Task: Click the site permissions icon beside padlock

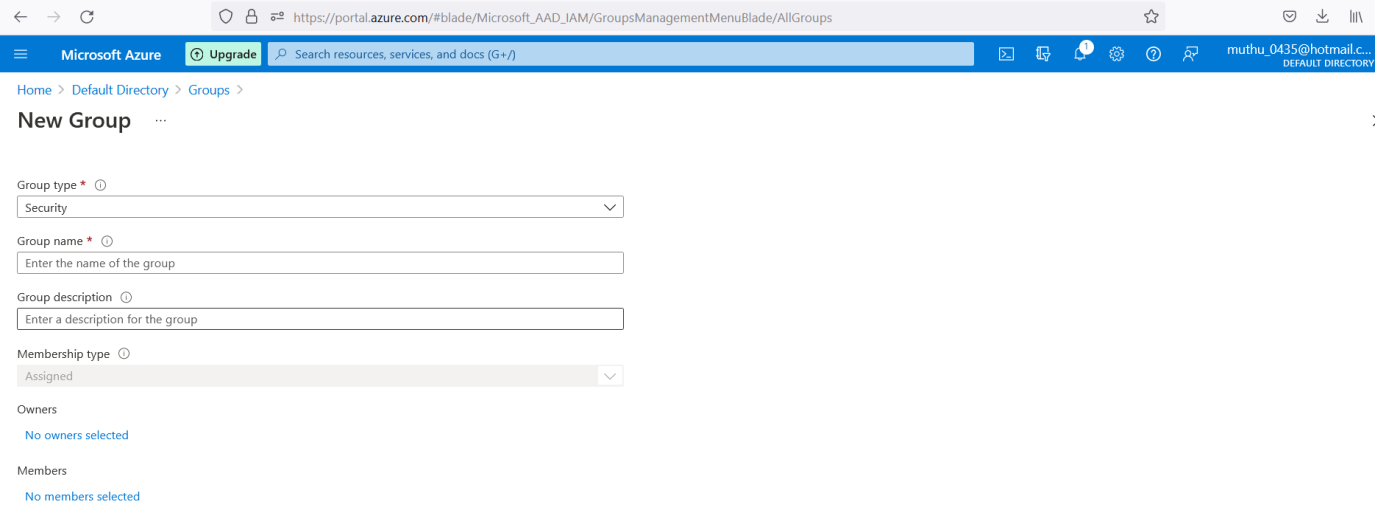Action: click(277, 17)
